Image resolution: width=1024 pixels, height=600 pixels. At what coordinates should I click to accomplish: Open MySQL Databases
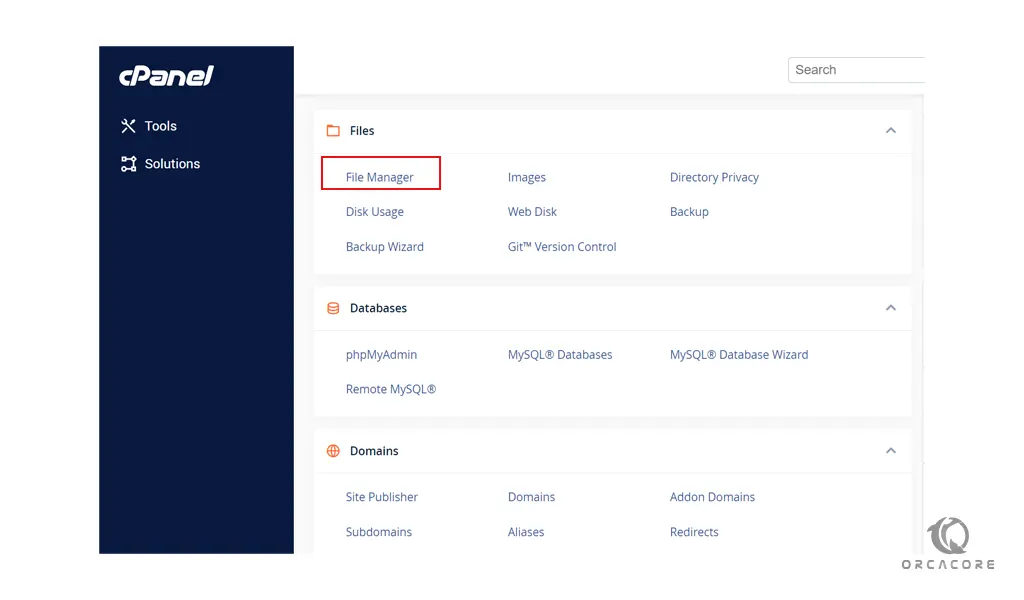[x=560, y=355]
